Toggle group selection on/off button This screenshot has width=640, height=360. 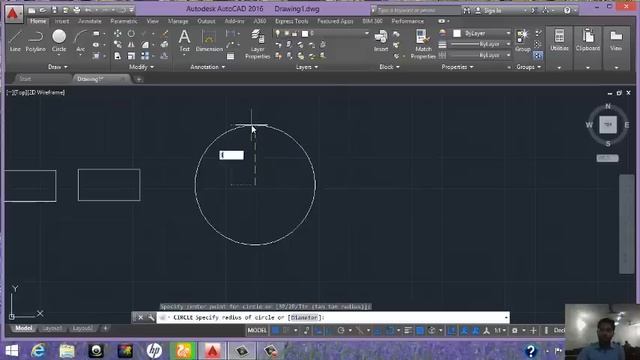538,56
